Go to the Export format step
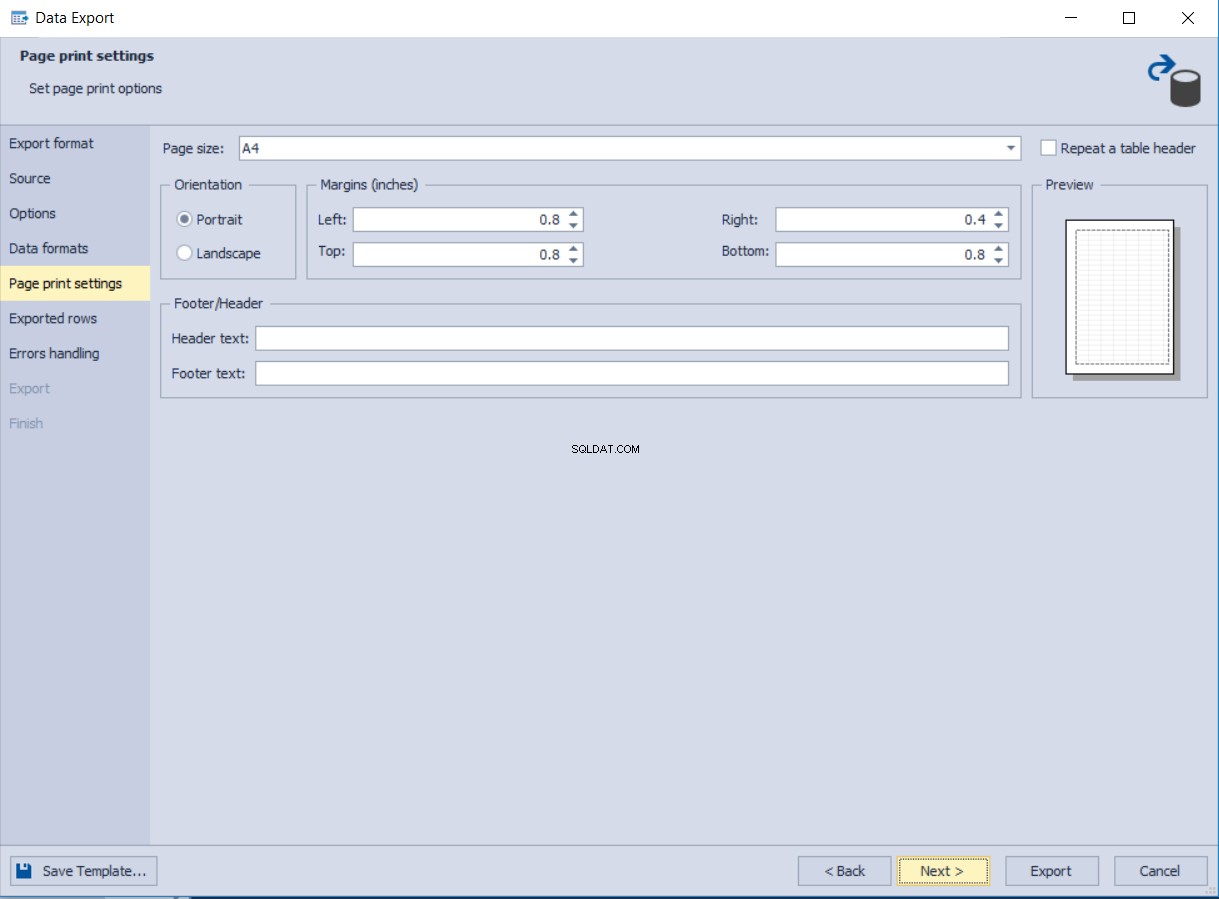The width and height of the screenshot is (1219, 899). pos(75,144)
